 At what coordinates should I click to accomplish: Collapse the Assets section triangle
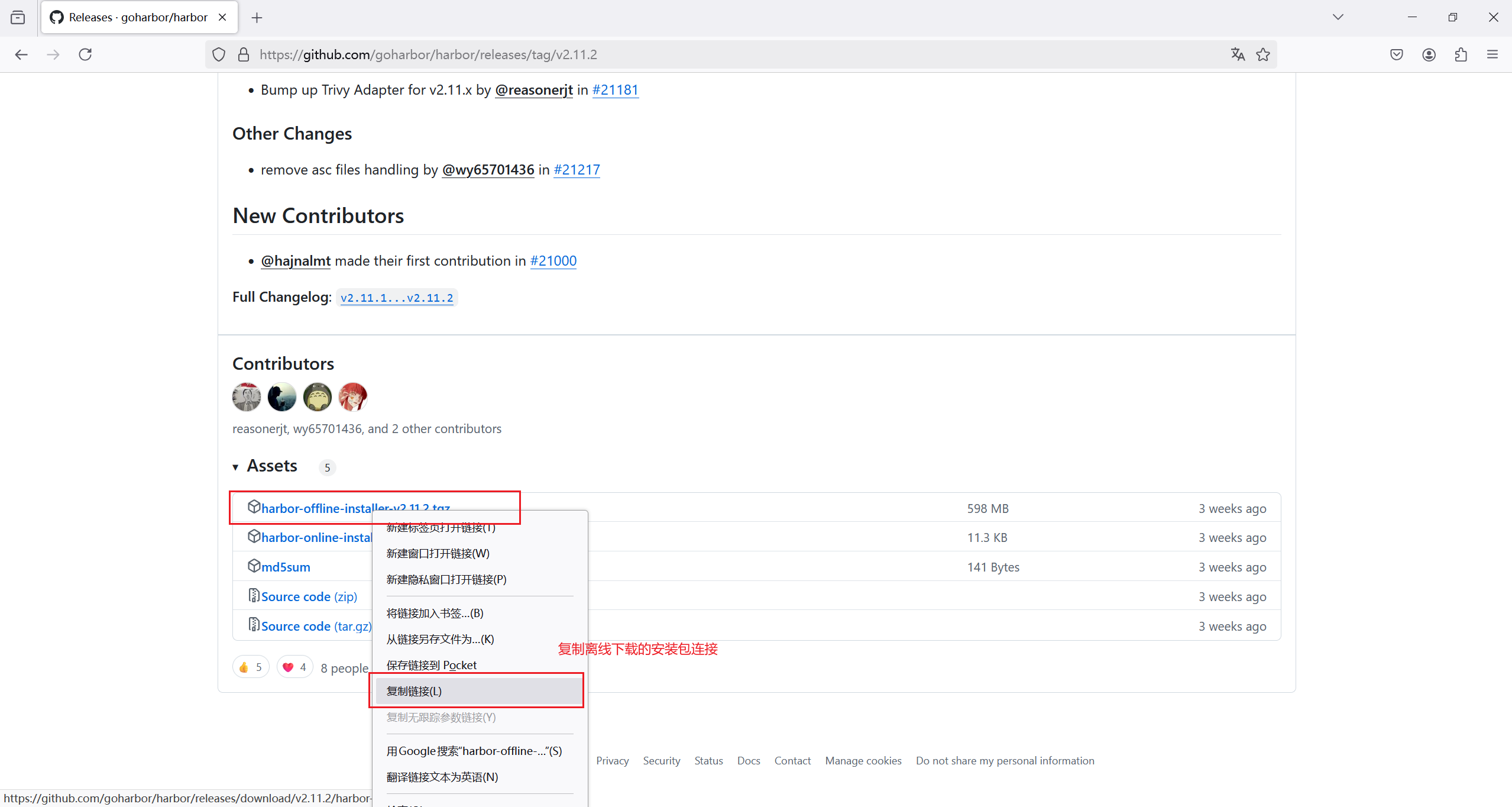pyautogui.click(x=235, y=467)
